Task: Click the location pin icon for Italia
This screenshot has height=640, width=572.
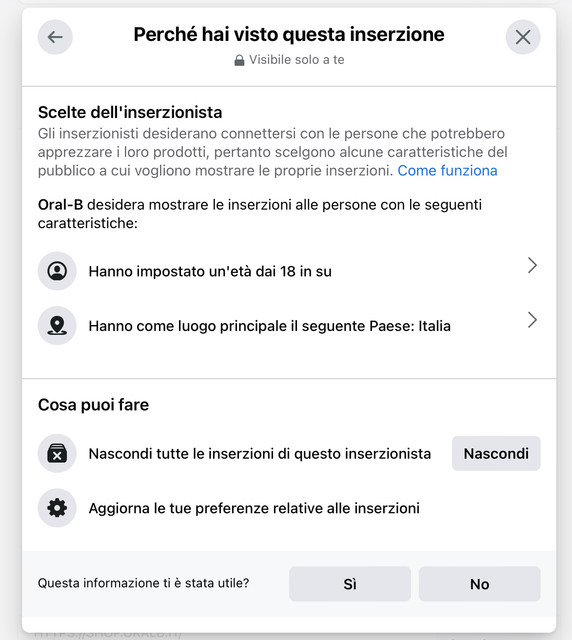Action: (x=57, y=326)
